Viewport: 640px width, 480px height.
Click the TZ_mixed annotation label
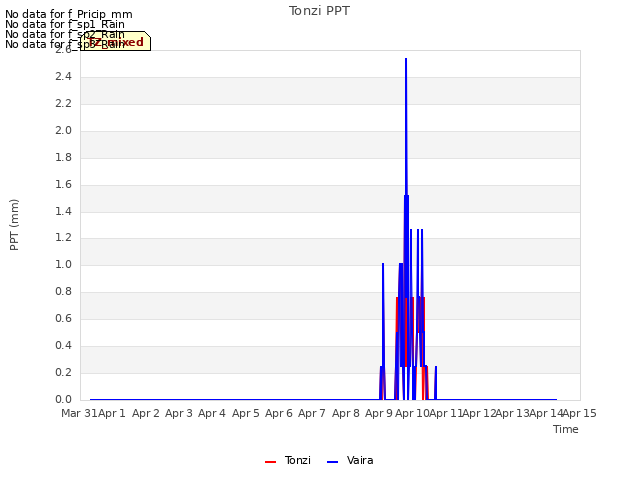116,41
